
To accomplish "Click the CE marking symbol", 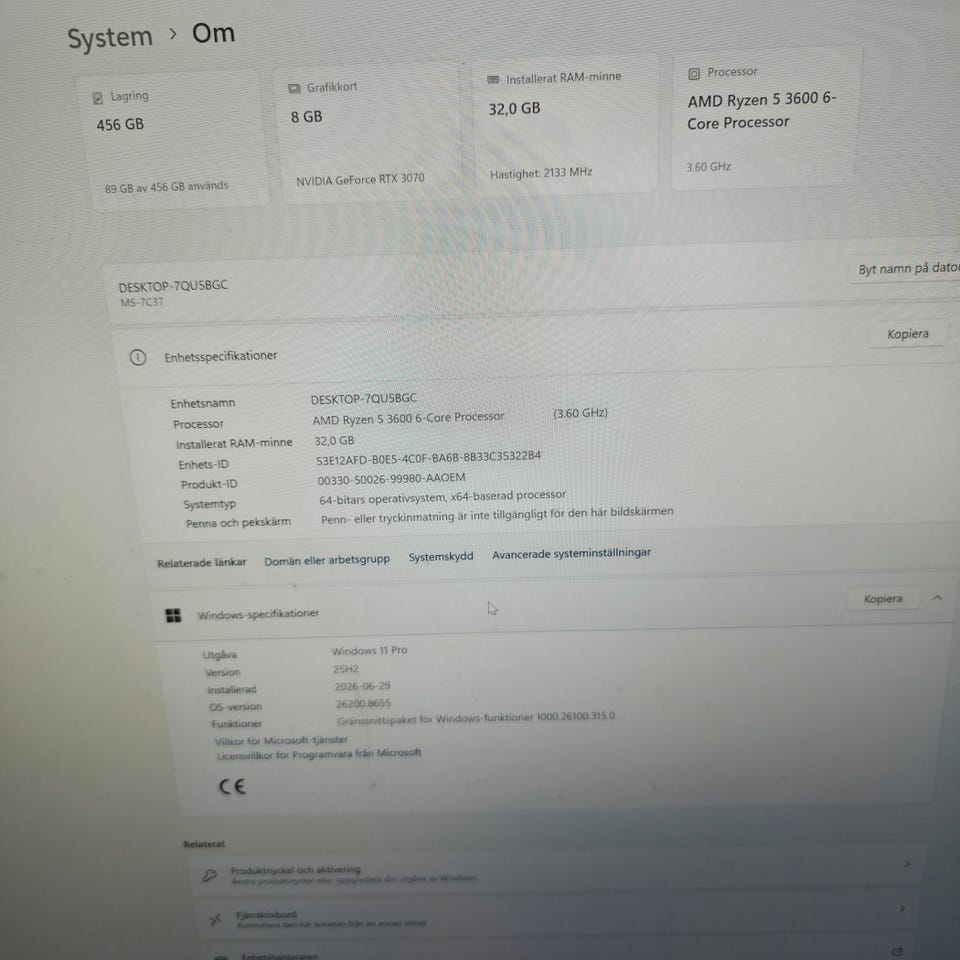I will point(232,787).
